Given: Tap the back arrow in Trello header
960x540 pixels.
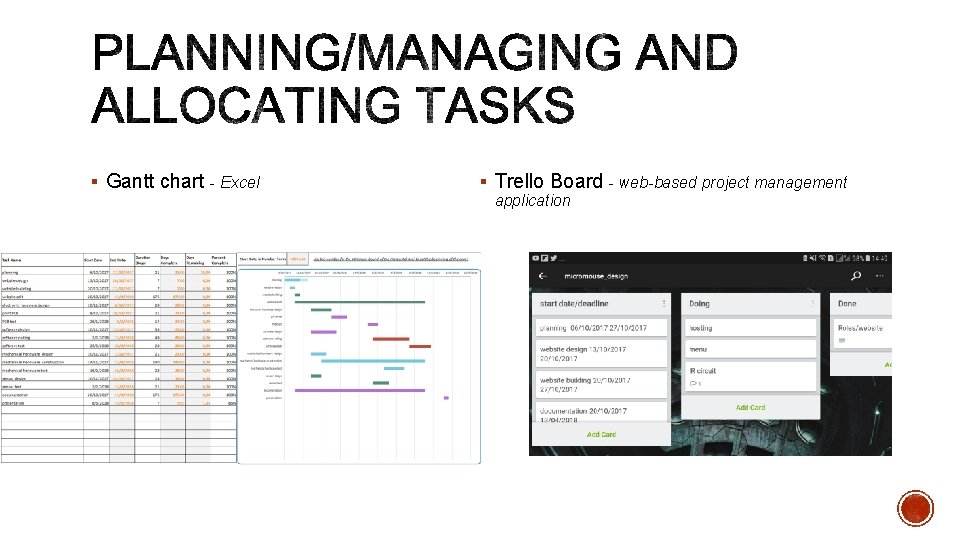Looking at the screenshot, I should [542, 276].
